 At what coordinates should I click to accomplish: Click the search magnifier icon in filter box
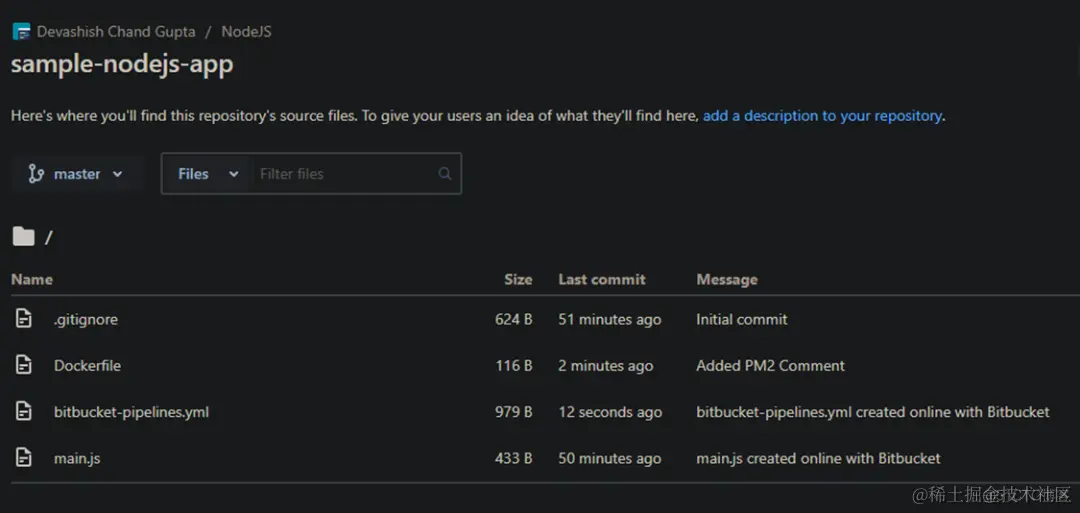point(445,174)
